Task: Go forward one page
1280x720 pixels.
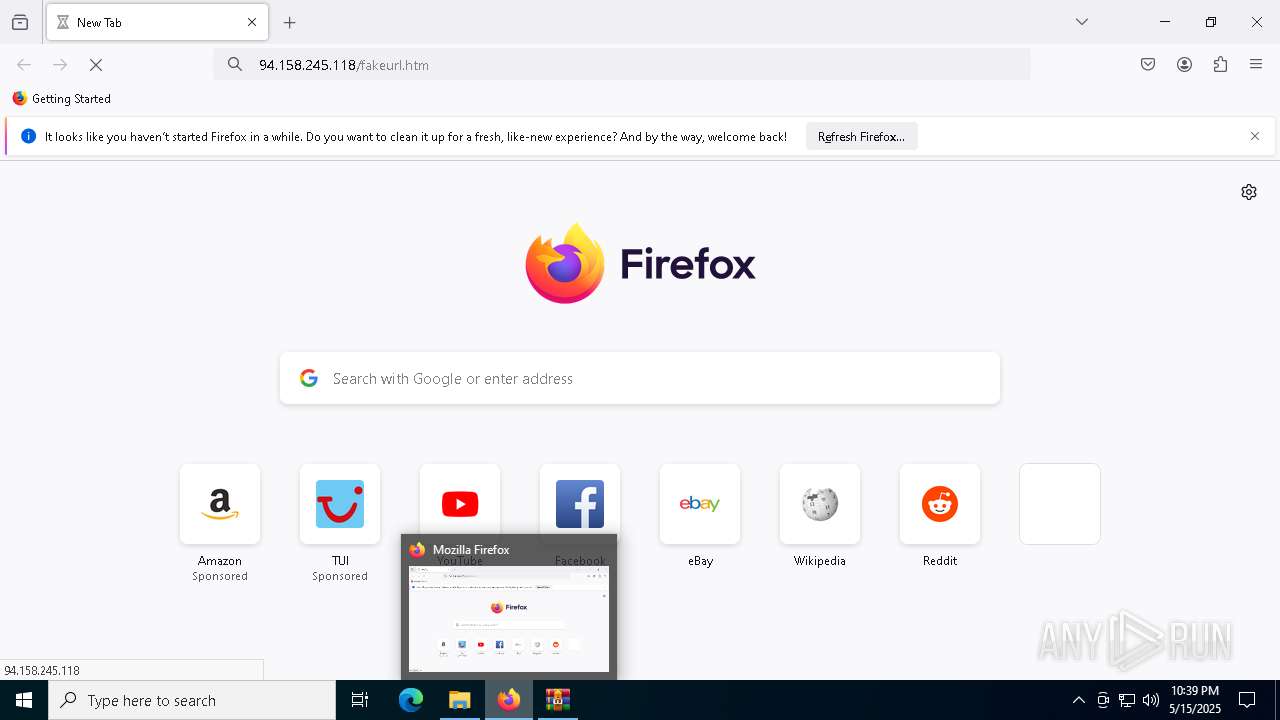Action: coord(60,65)
